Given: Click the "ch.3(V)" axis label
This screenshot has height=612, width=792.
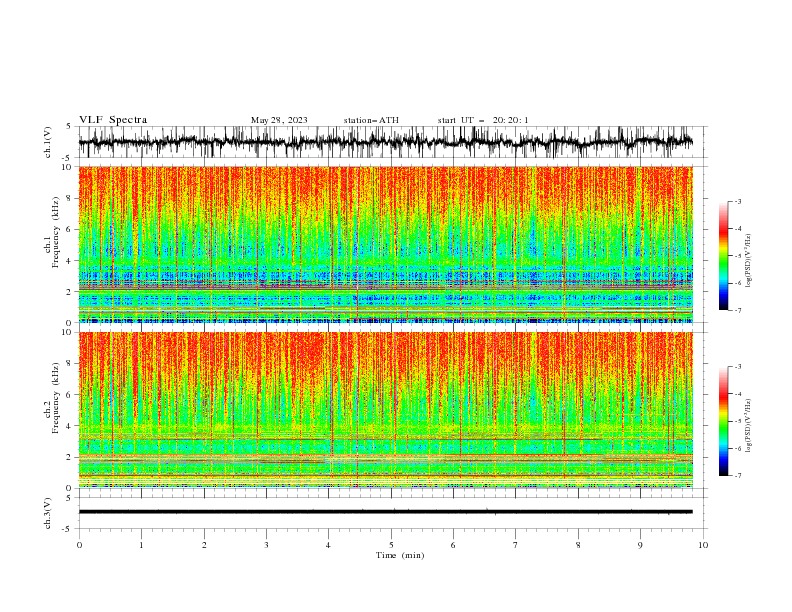Looking at the screenshot, I should coord(48,513).
